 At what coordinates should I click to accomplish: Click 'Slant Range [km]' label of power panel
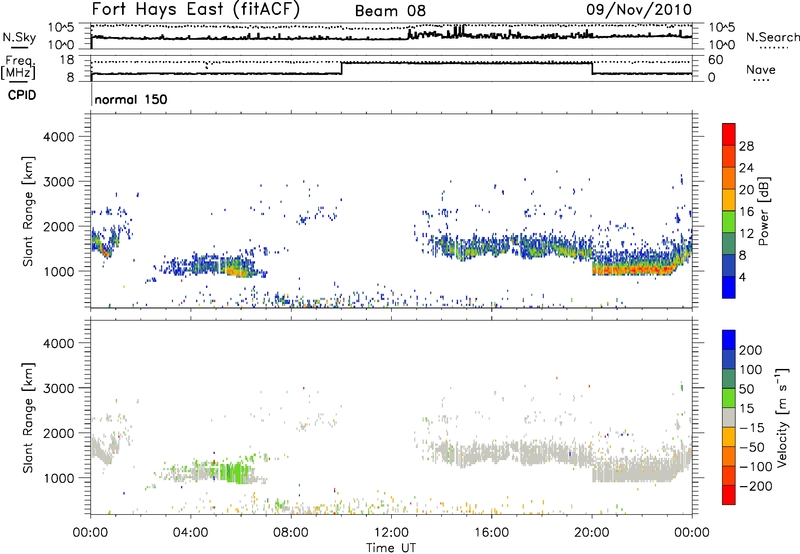(x=28, y=211)
